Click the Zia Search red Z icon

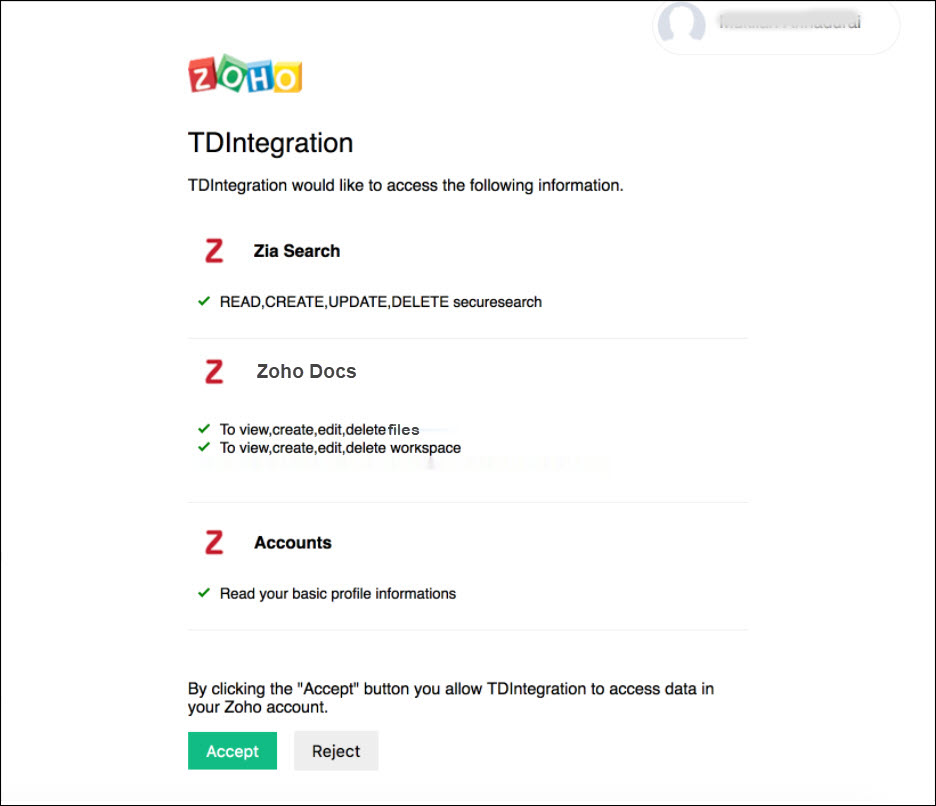click(x=213, y=251)
